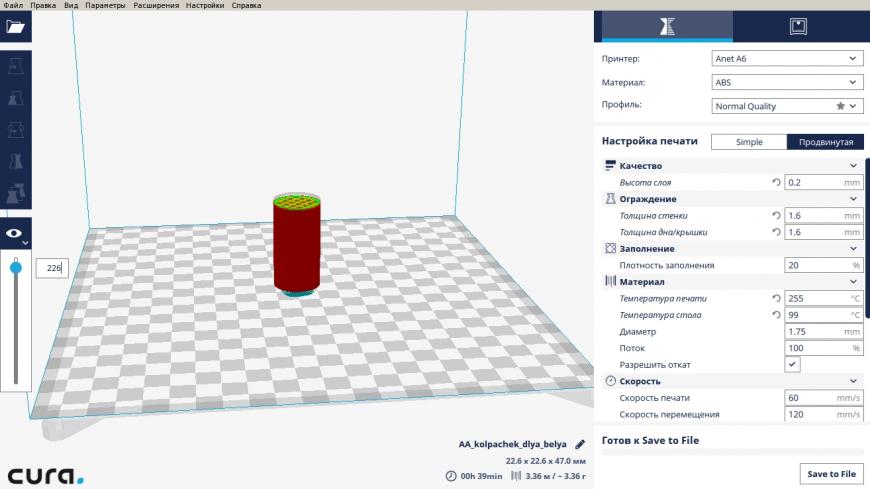Click the Скорость печати value field
Screen dimensions: 870x489
pyautogui.click(x=823, y=397)
